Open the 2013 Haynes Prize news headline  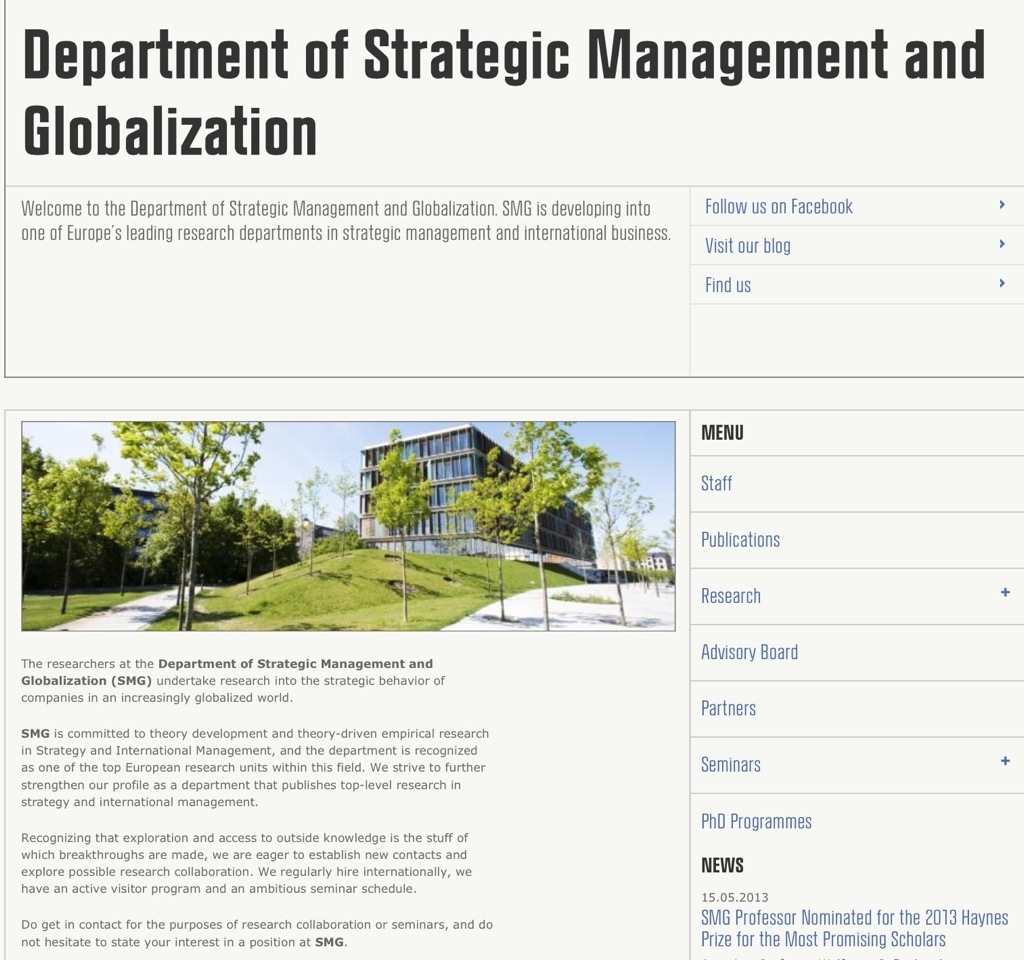click(854, 928)
